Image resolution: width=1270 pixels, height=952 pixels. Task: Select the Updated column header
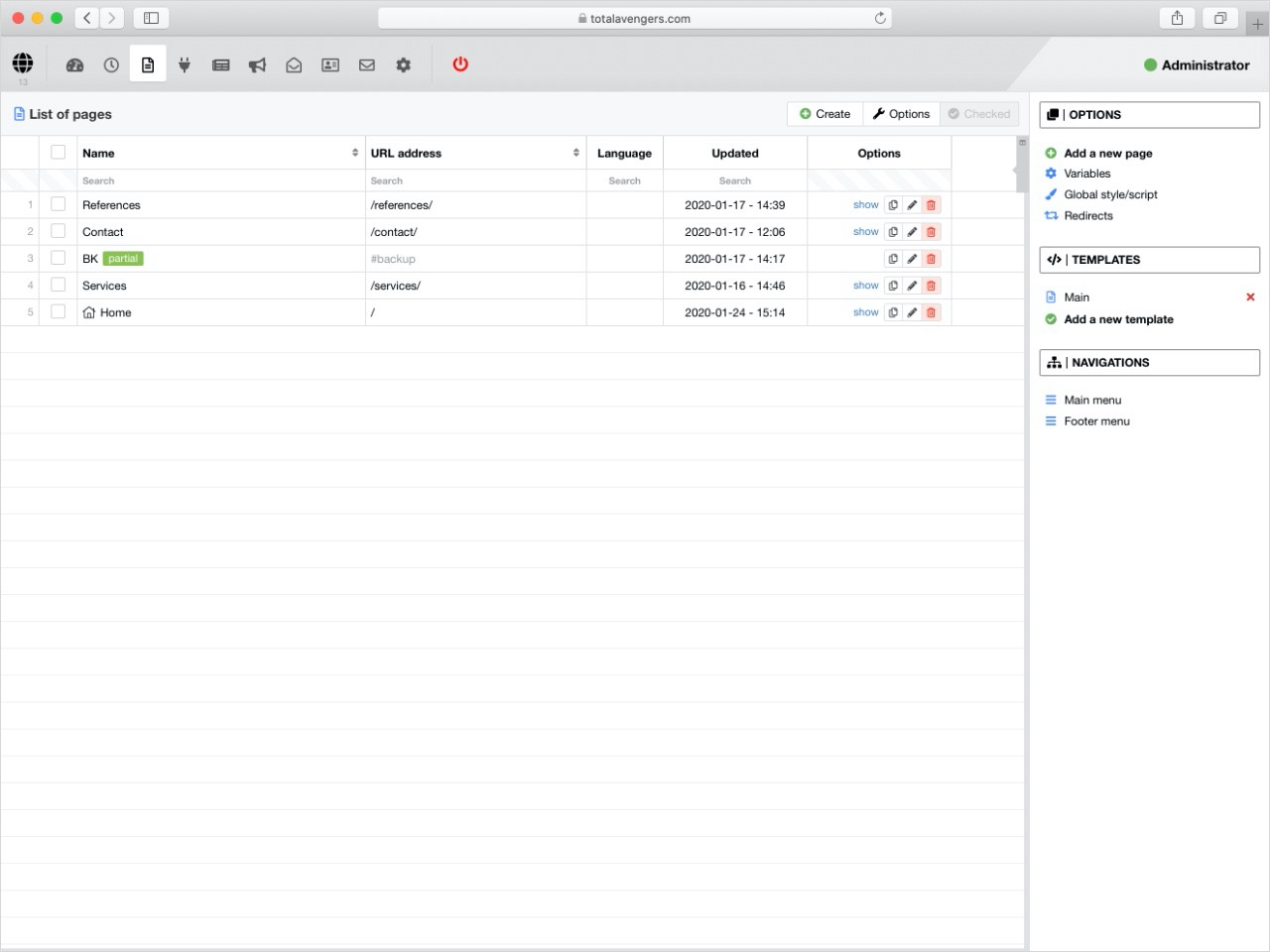(x=735, y=154)
